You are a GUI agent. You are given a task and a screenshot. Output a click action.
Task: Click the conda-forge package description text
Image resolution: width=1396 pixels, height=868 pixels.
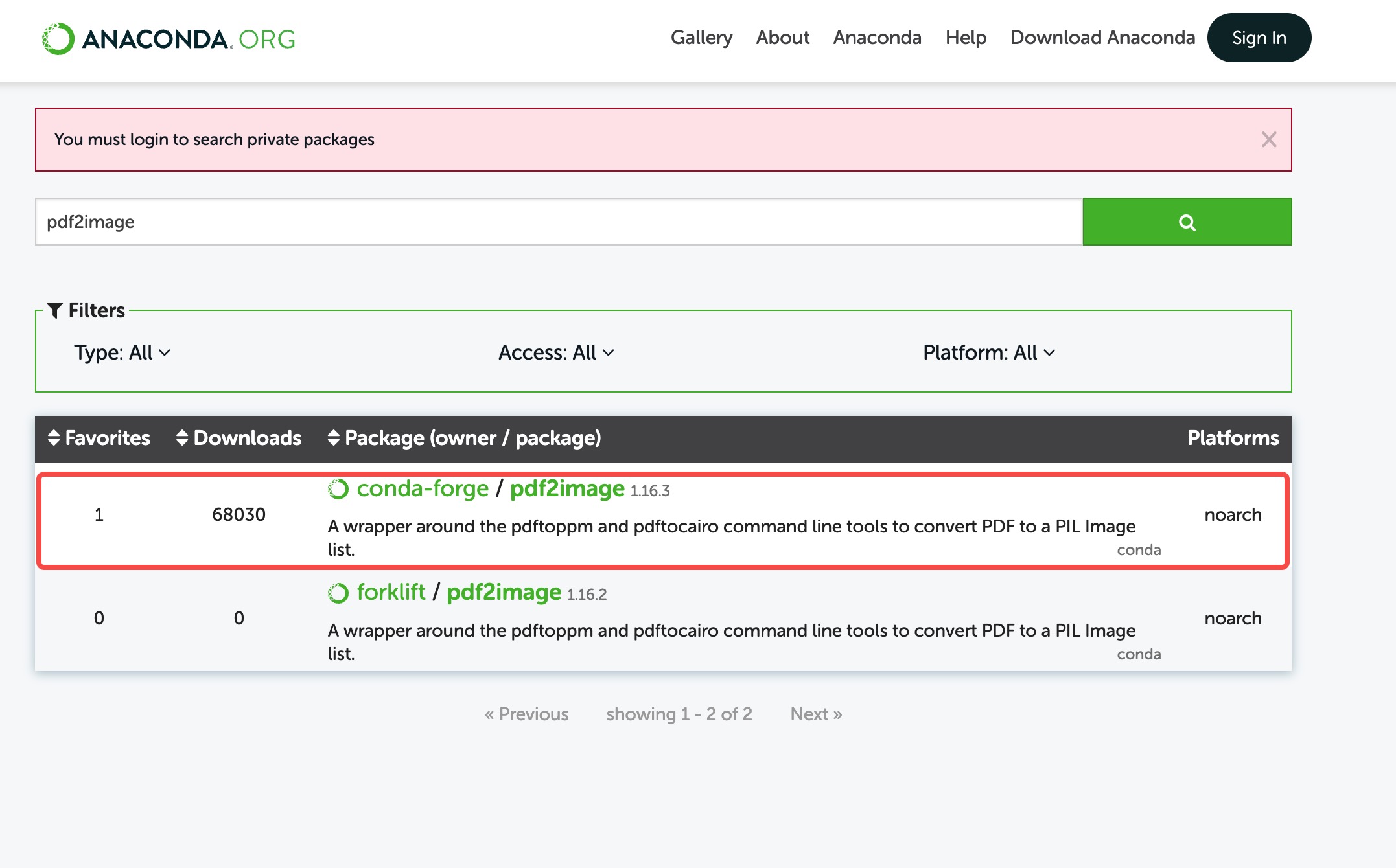point(731,538)
